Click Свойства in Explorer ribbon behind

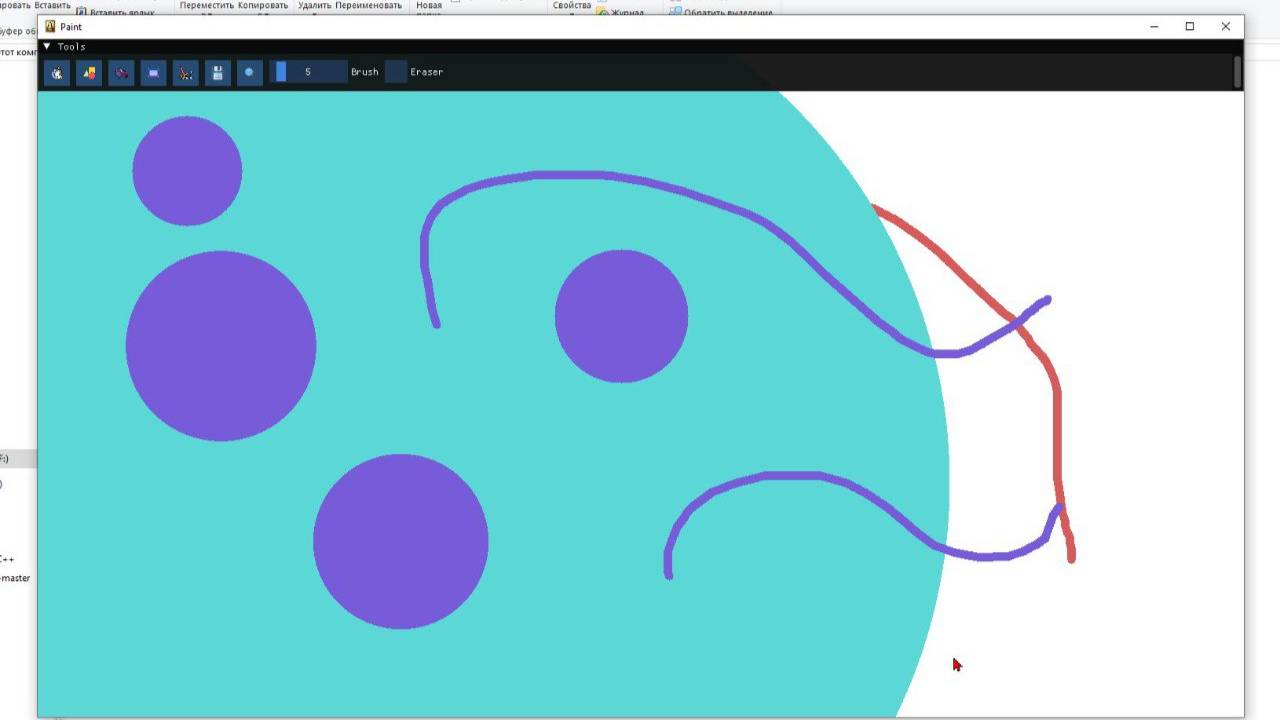572,5
